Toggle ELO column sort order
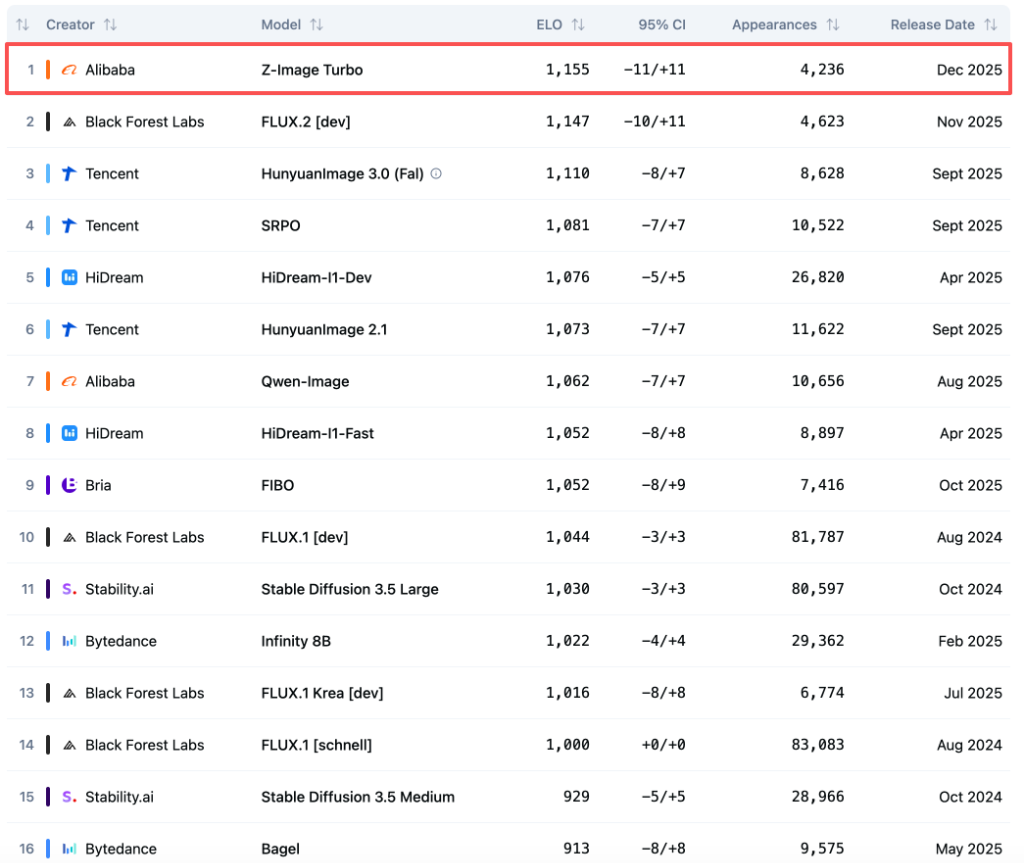Viewport: 1024px width, 863px height. [576, 24]
